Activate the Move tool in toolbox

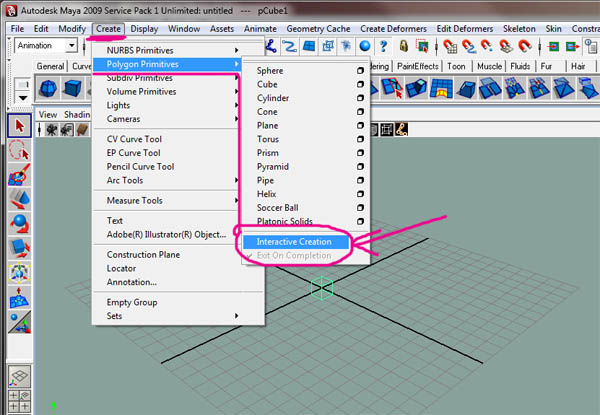[x=19, y=199]
